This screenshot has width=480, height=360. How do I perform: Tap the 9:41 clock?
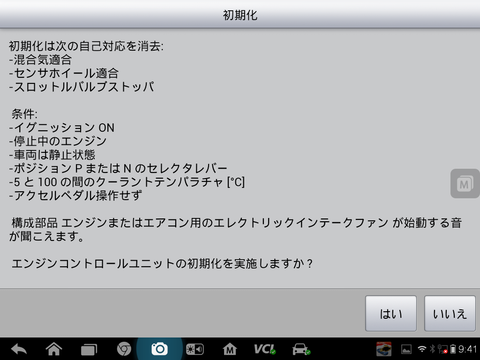click(467, 349)
